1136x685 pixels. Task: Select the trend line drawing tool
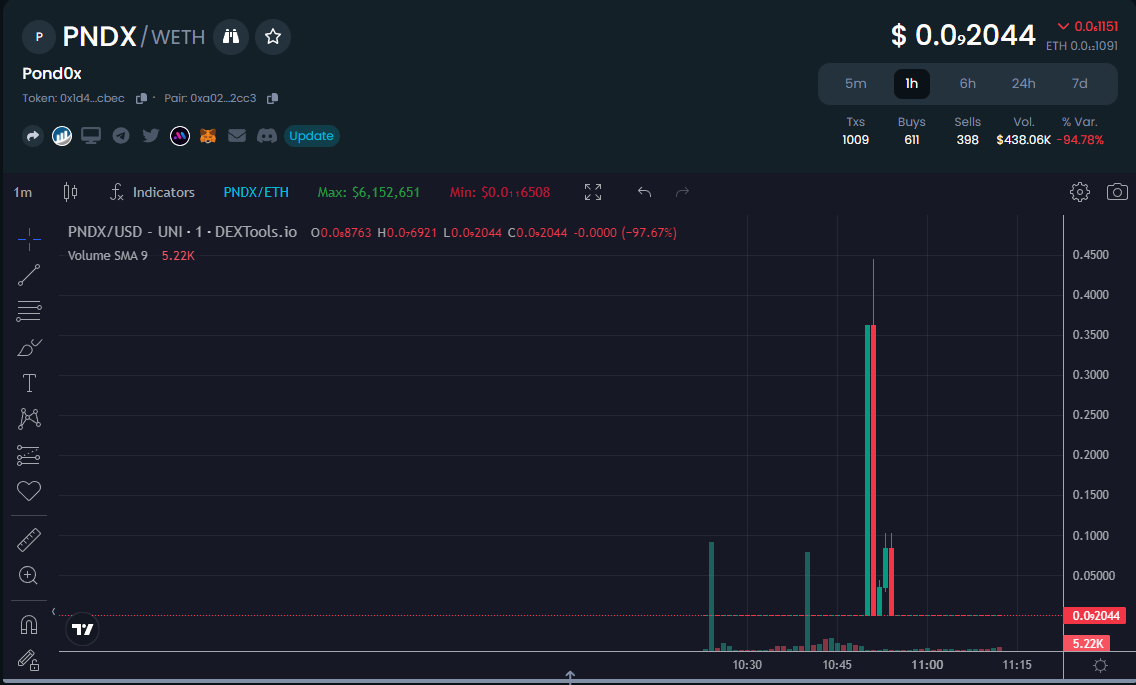[28, 275]
